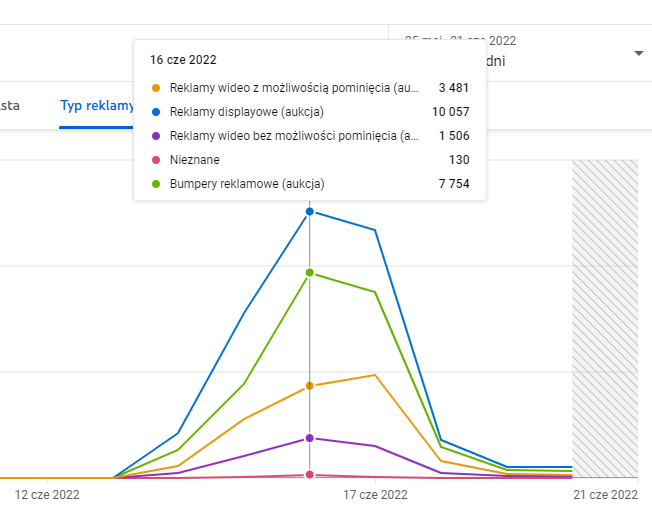Screen dimensions: 652x516
Task: Select the red data point near axis
Action: 310,475
